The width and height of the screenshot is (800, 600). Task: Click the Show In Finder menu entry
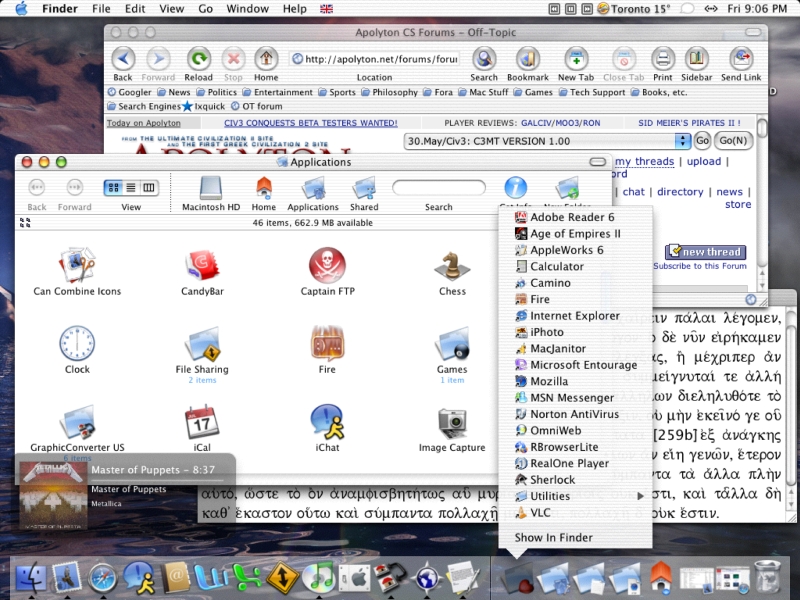(553, 537)
